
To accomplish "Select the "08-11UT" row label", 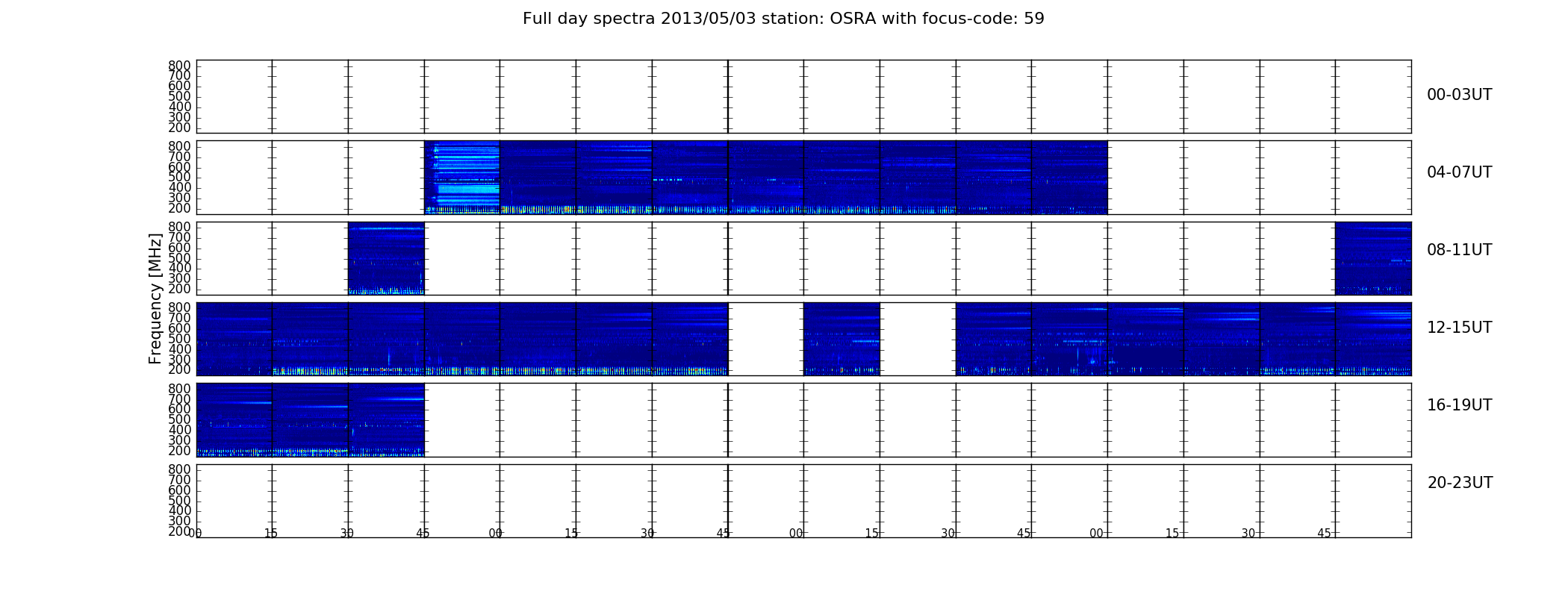I will pyautogui.click(x=1459, y=250).
